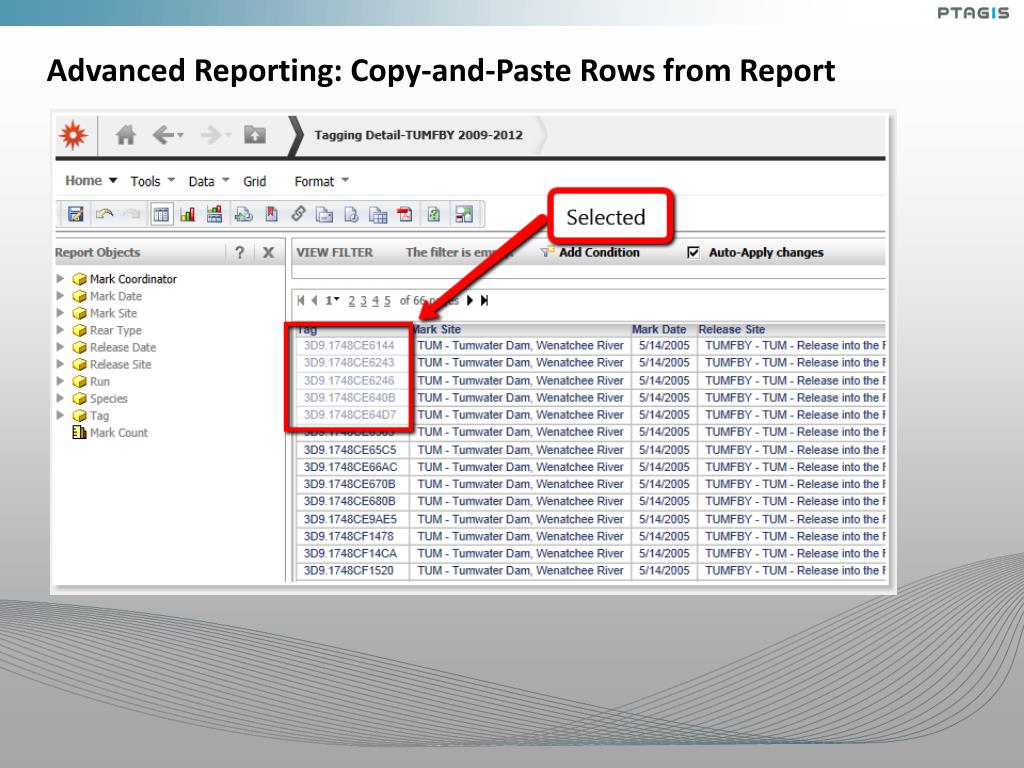Click the last toolbar icon with green arrow
This screenshot has width=1024, height=768.
coord(464,214)
